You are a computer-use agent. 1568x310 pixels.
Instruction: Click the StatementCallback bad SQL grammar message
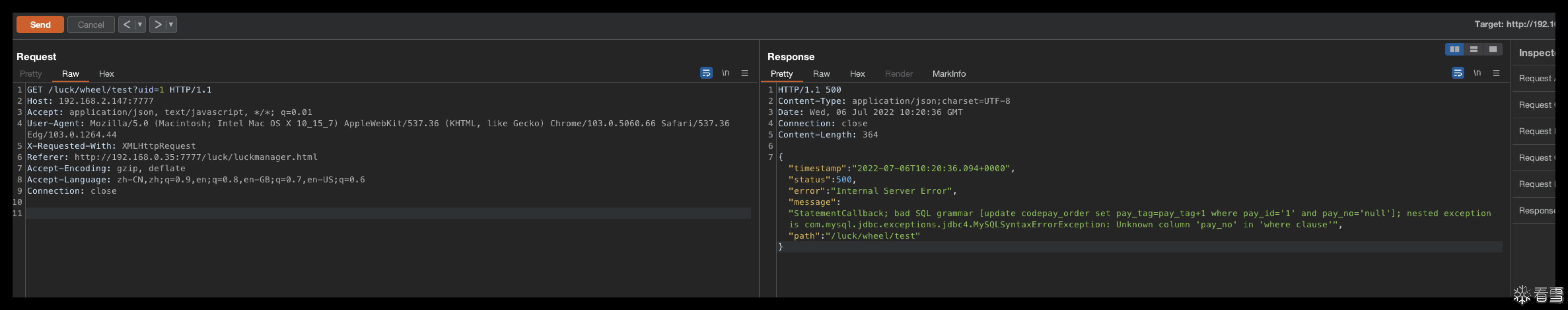coord(1139,219)
